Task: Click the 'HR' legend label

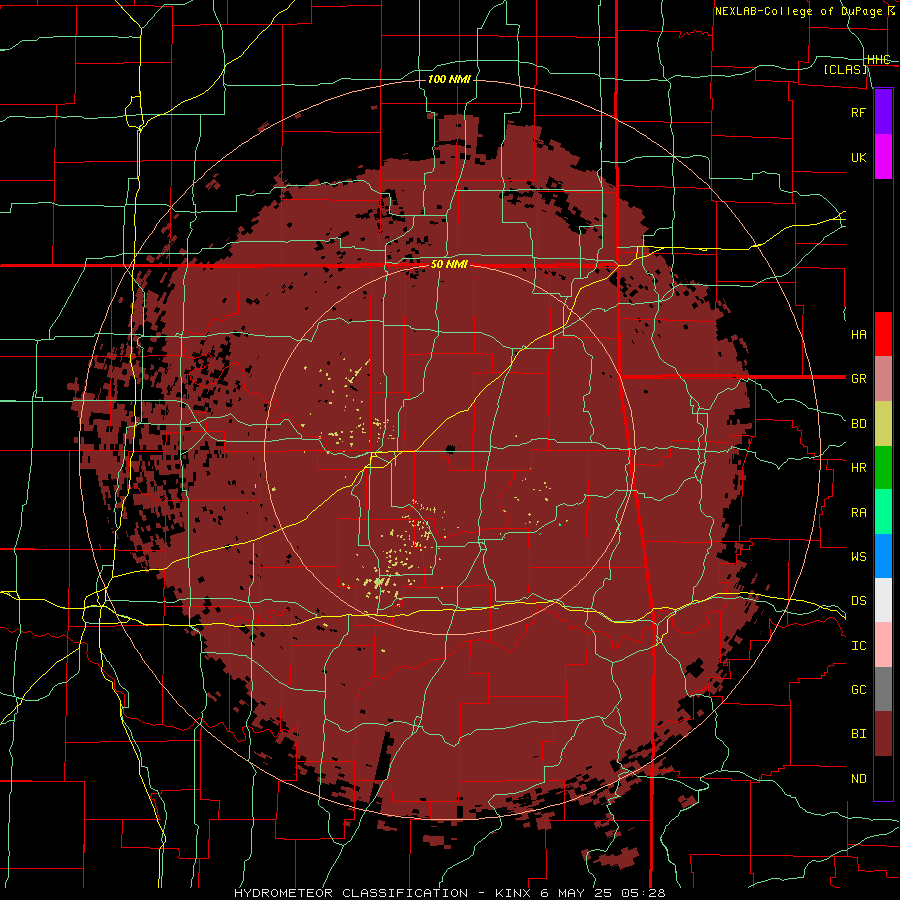Action: click(x=859, y=468)
